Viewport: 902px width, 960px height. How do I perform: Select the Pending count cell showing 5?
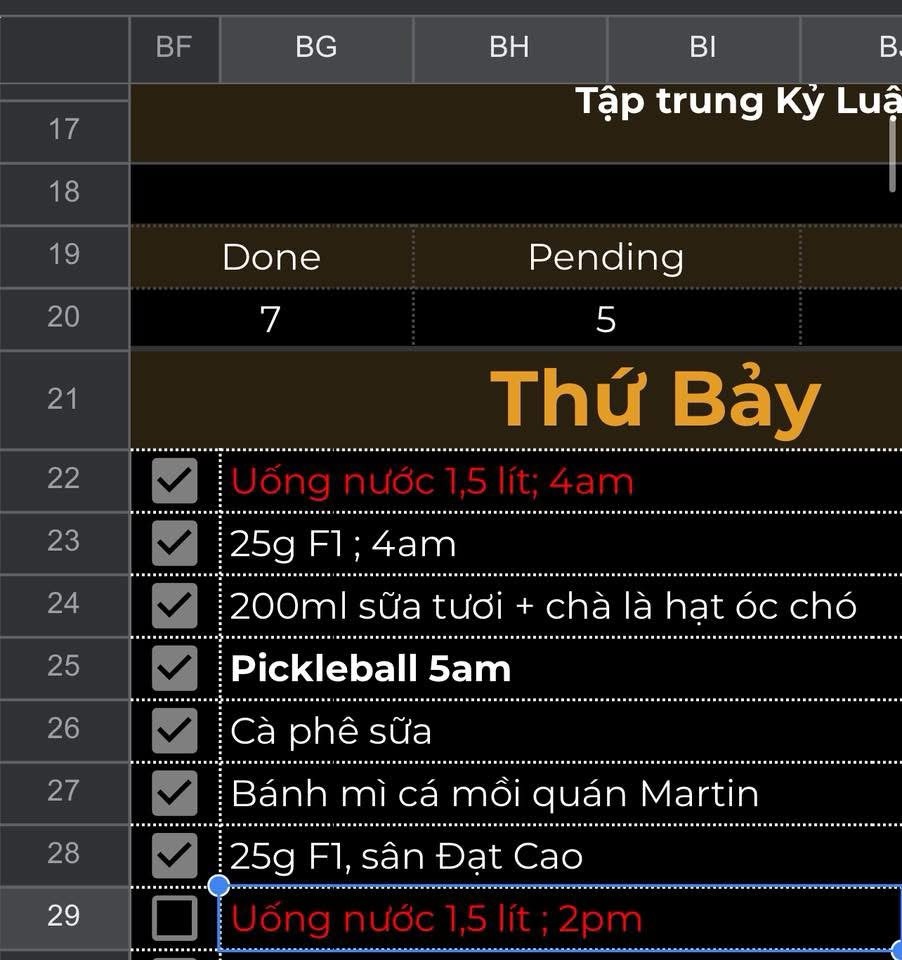606,320
